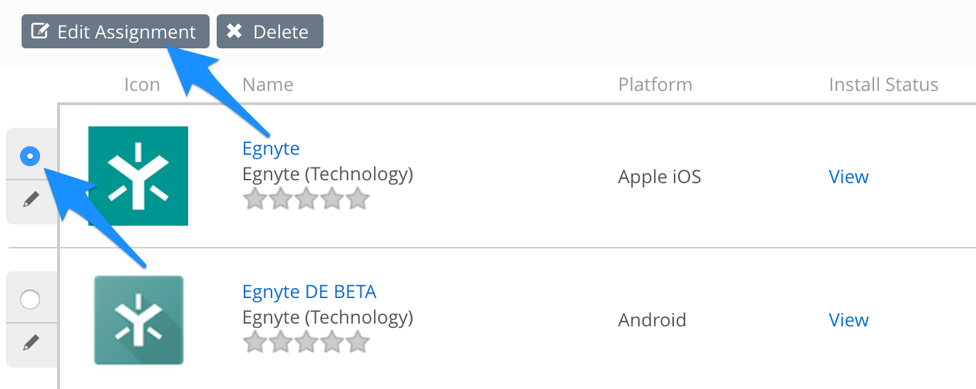Viewport: 976px width, 389px height.
Task: View install status for the Apple iOS app
Action: click(x=848, y=177)
